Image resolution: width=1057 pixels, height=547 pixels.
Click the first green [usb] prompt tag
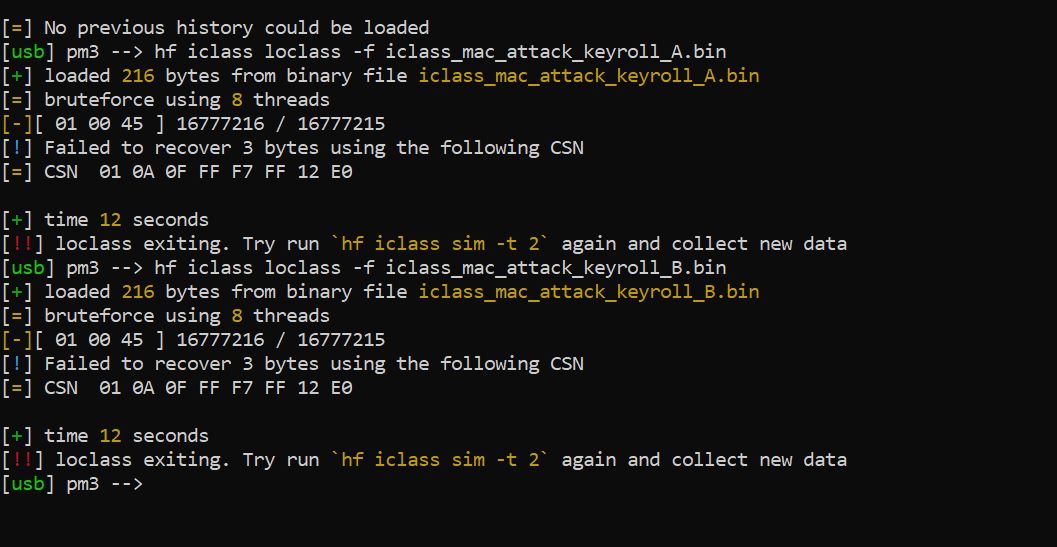28,51
